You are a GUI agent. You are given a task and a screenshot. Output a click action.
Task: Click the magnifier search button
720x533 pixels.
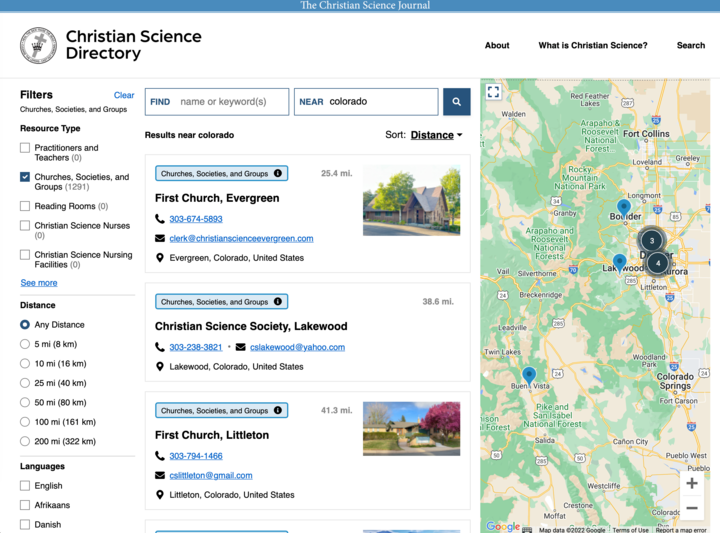pos(456,101)
